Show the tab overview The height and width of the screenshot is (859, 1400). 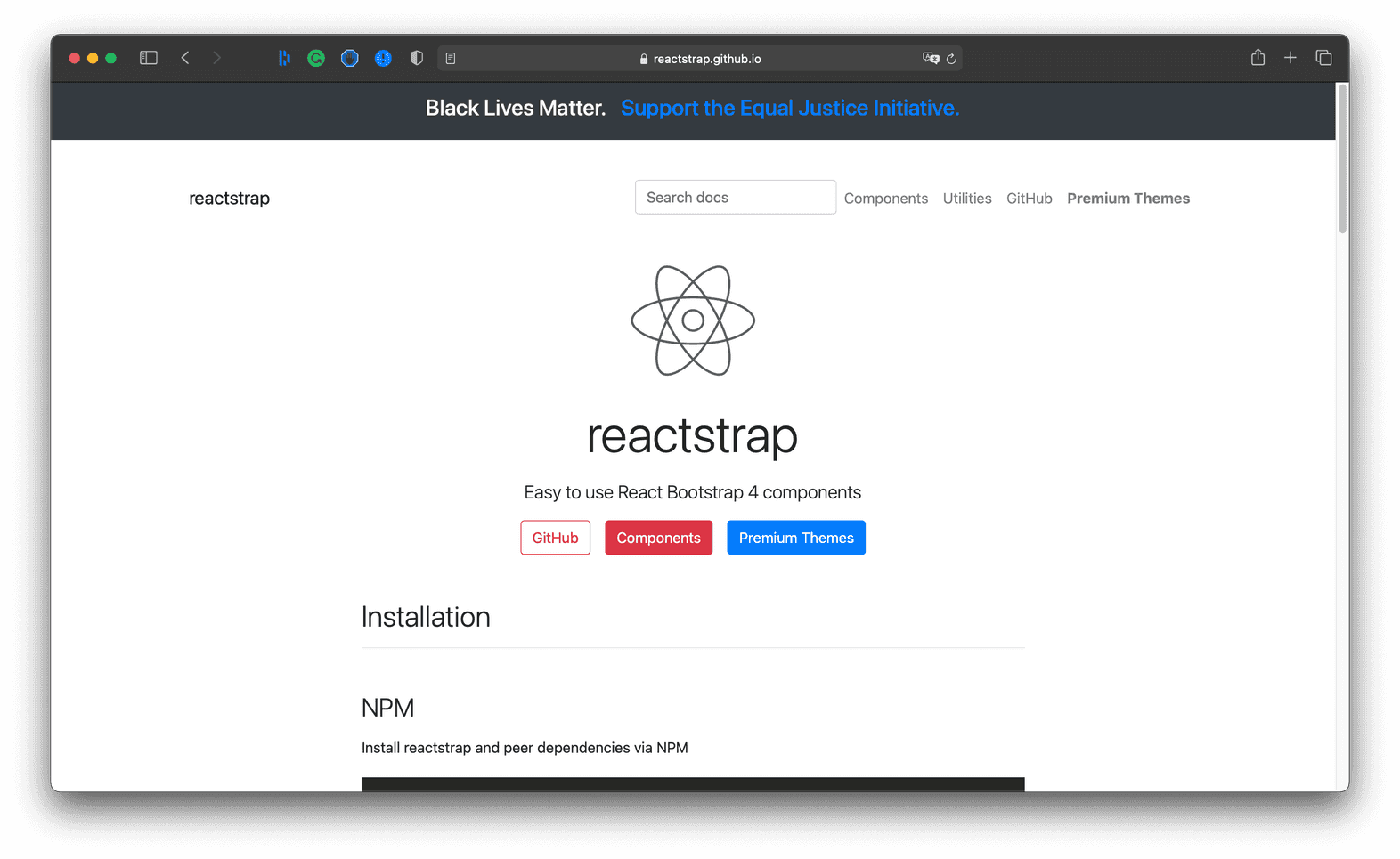[1323, 58]
